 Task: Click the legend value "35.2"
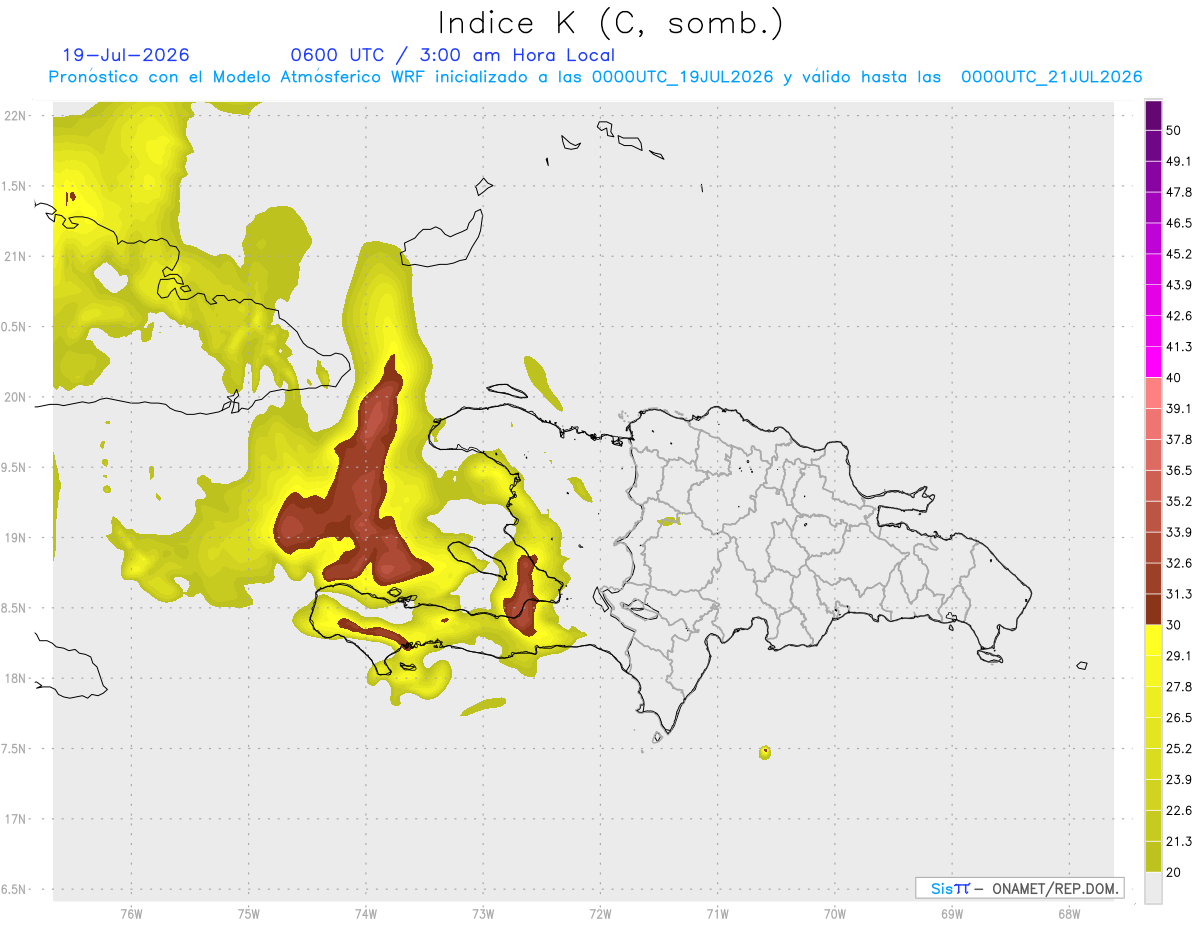point(1179,501)
